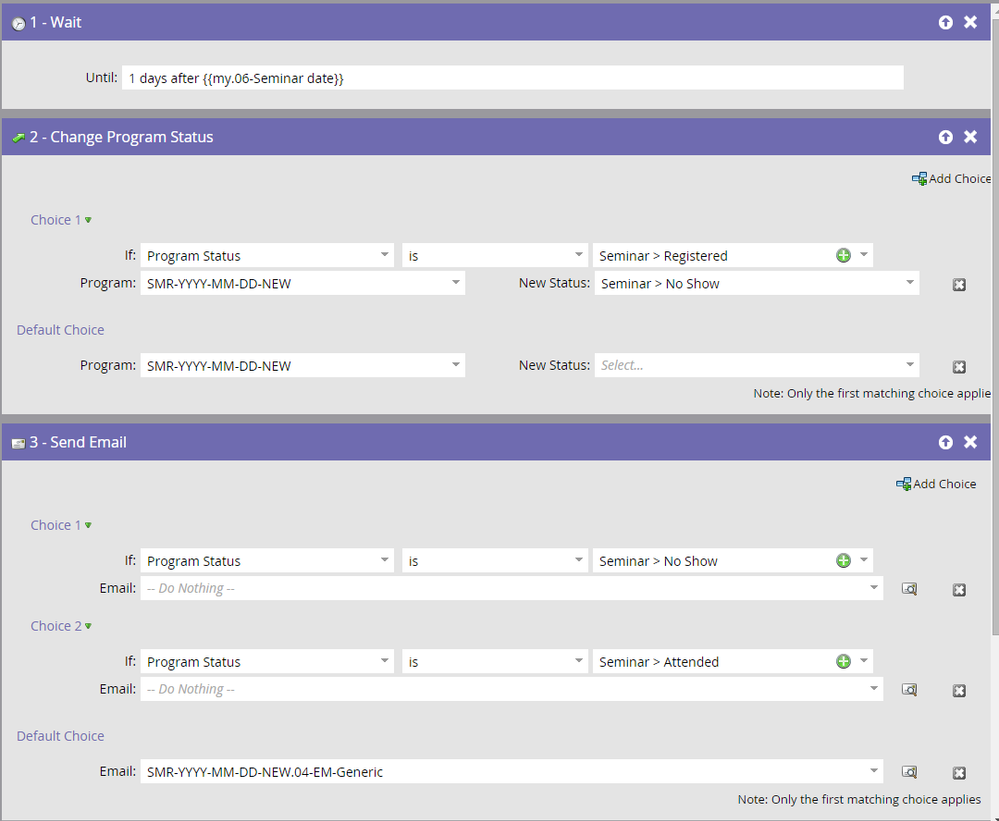Open the Default Choice New Status Select dropdown
This screenshot has height=821, width=999.
coord(756,365)
